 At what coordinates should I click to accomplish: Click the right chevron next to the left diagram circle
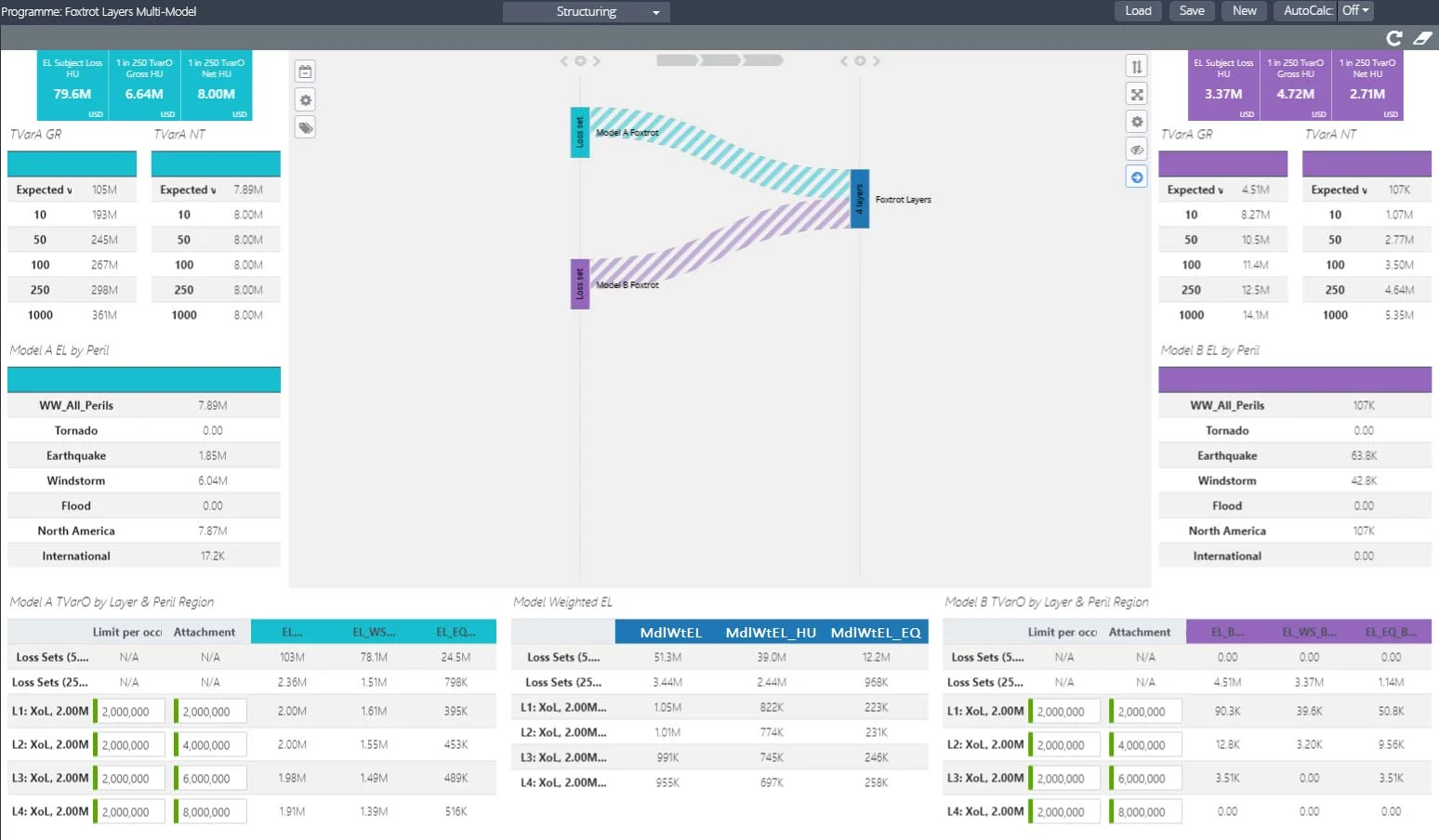[598, 60]
